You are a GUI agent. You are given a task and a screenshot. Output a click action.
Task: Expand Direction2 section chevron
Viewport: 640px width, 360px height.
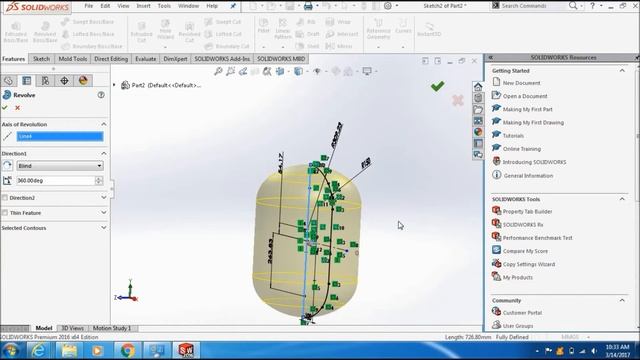[x=104, y=198]
